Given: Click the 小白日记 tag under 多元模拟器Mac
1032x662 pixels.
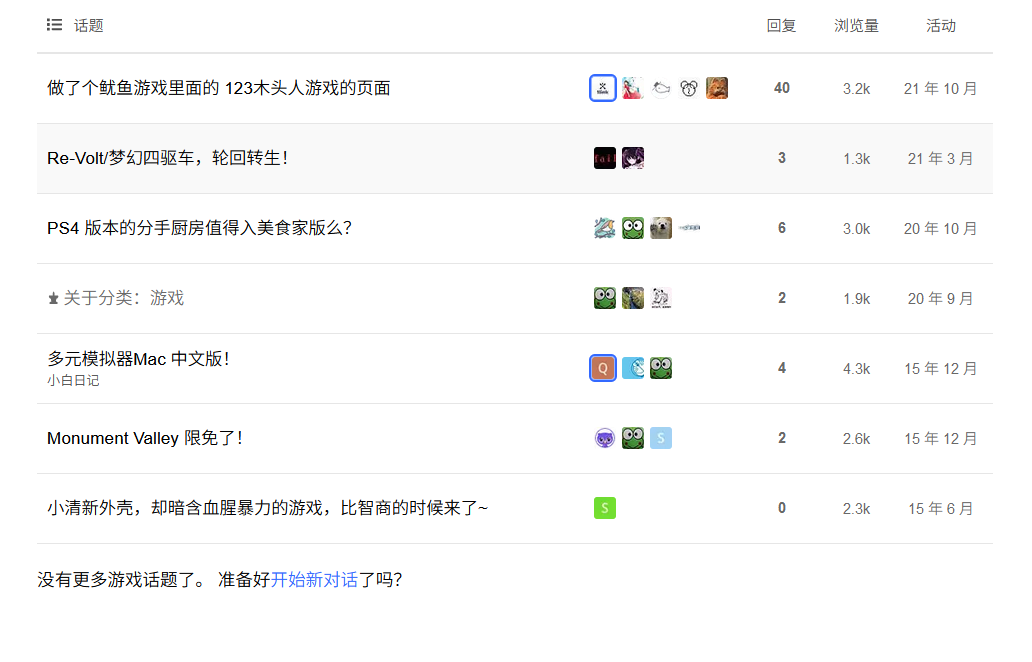Looking at the screenshot, I should [73, 380].
